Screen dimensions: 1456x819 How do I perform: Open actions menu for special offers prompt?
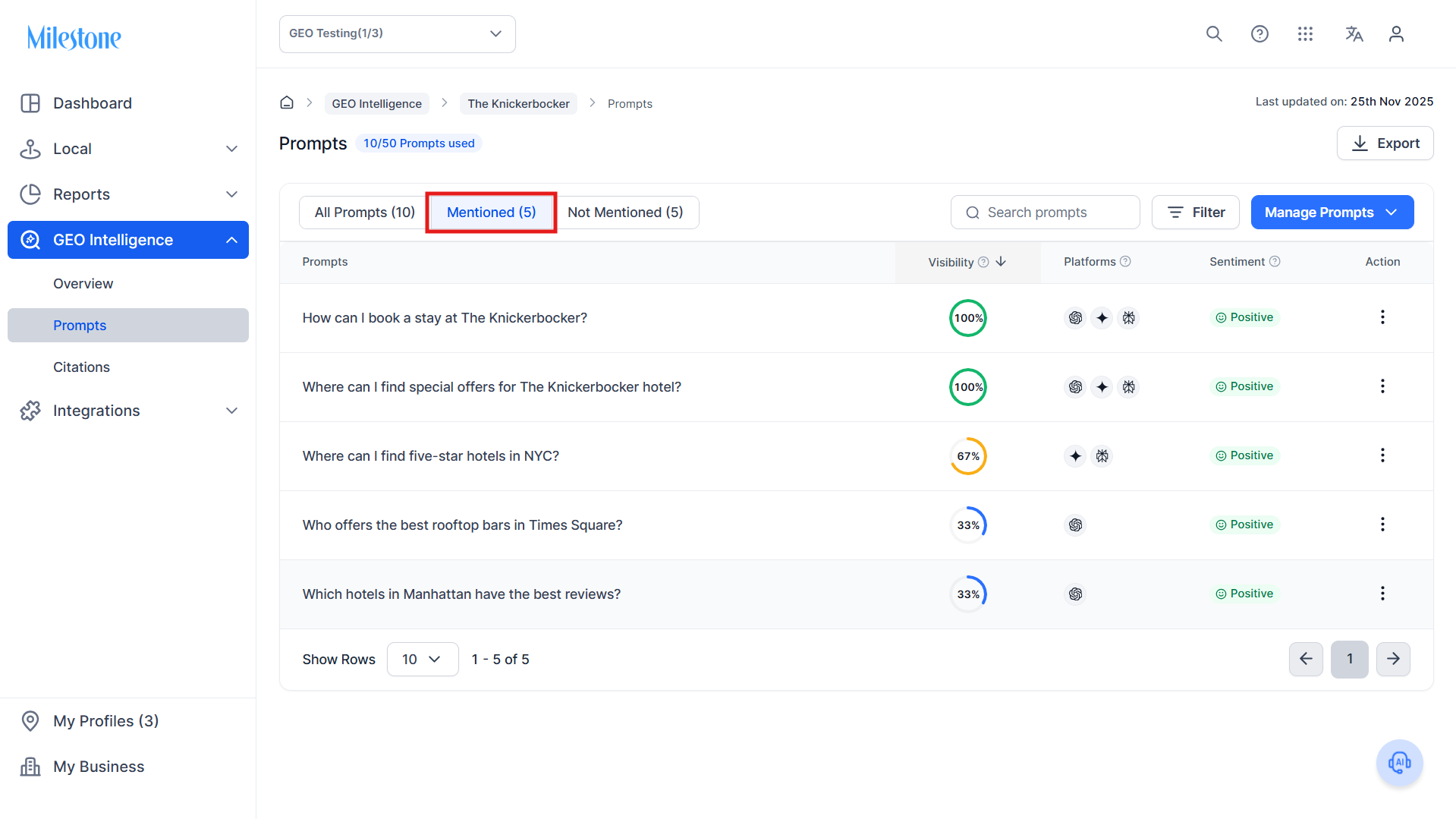pyautogui.click(x=1382, y=386)
